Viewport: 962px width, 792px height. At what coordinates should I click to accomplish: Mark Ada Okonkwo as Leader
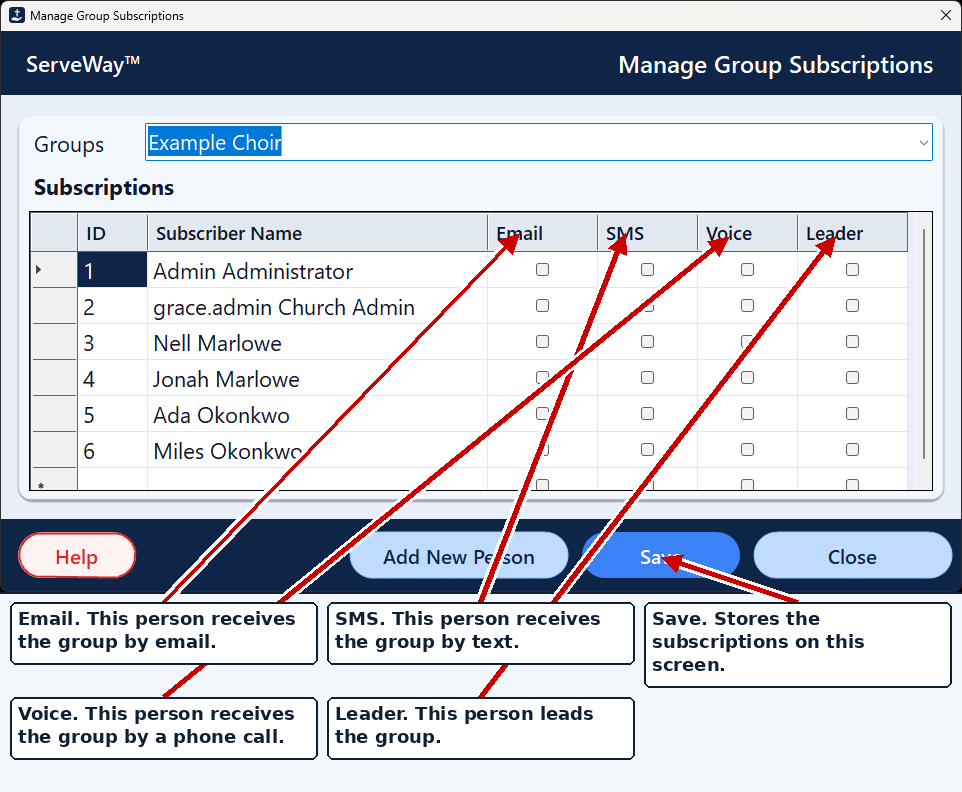(852, 413)
